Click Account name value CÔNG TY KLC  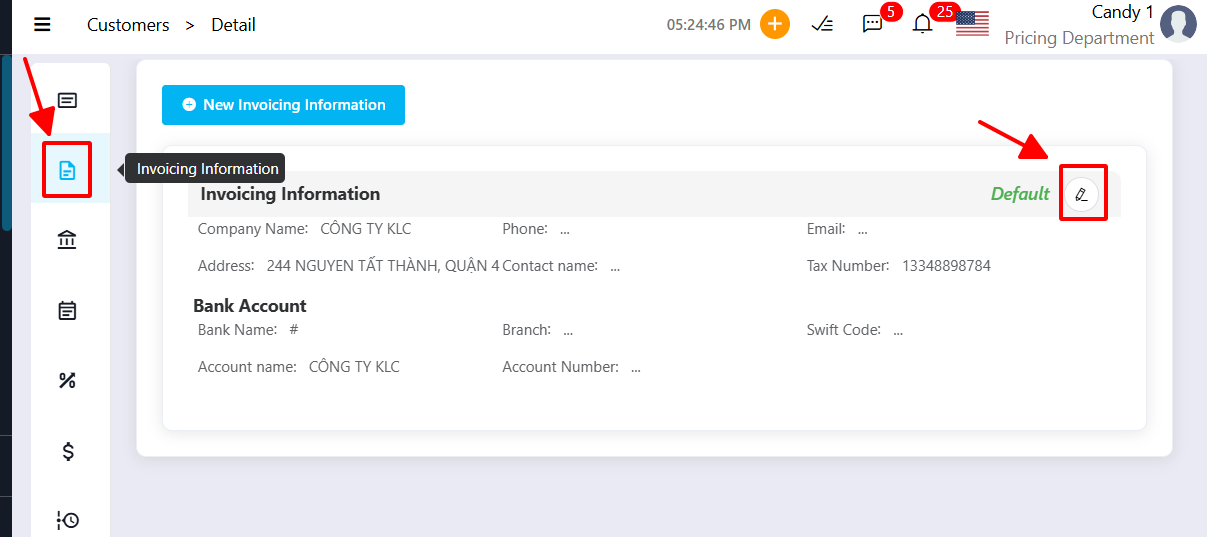pyautogui.click(x=354, y=367)
